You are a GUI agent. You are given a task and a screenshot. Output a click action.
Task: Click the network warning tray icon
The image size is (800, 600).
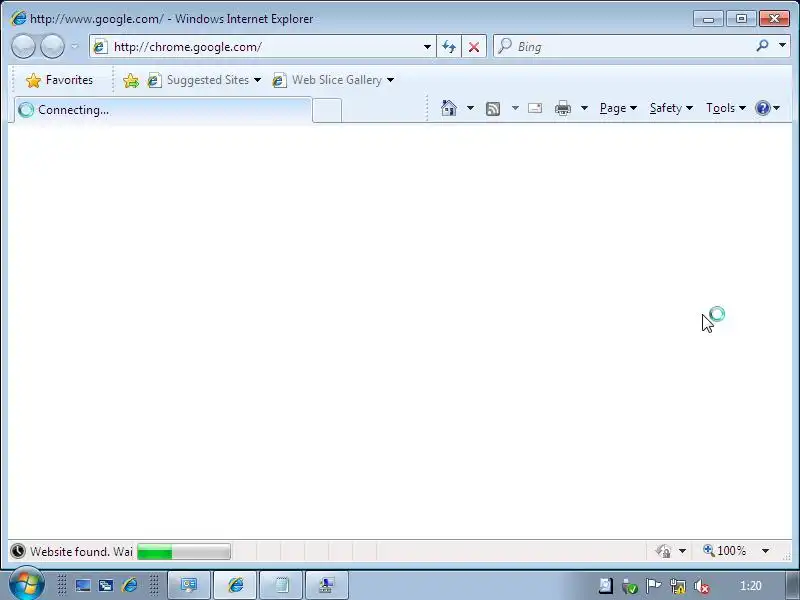pyautogui.click(x=678, y=586)
